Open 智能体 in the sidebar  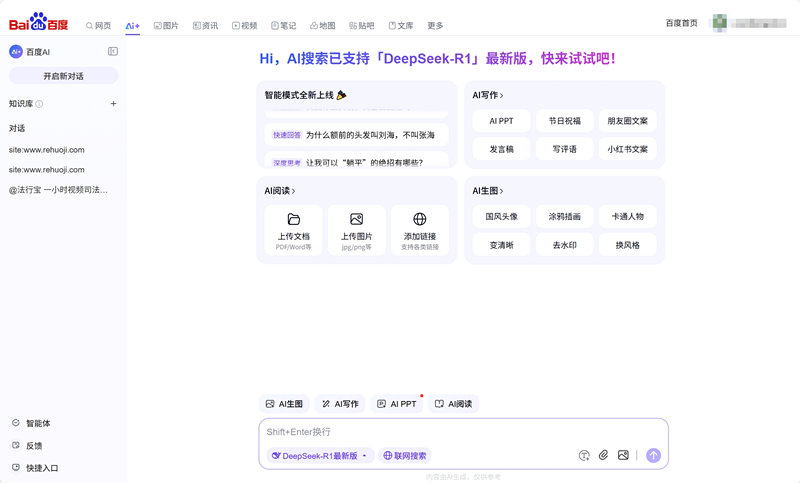point(31,423)
